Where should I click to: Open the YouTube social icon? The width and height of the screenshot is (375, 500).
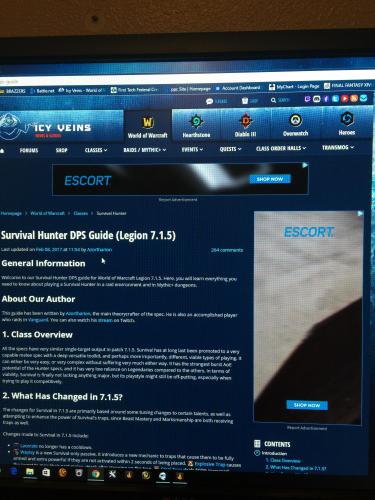[x=345, y=98]
